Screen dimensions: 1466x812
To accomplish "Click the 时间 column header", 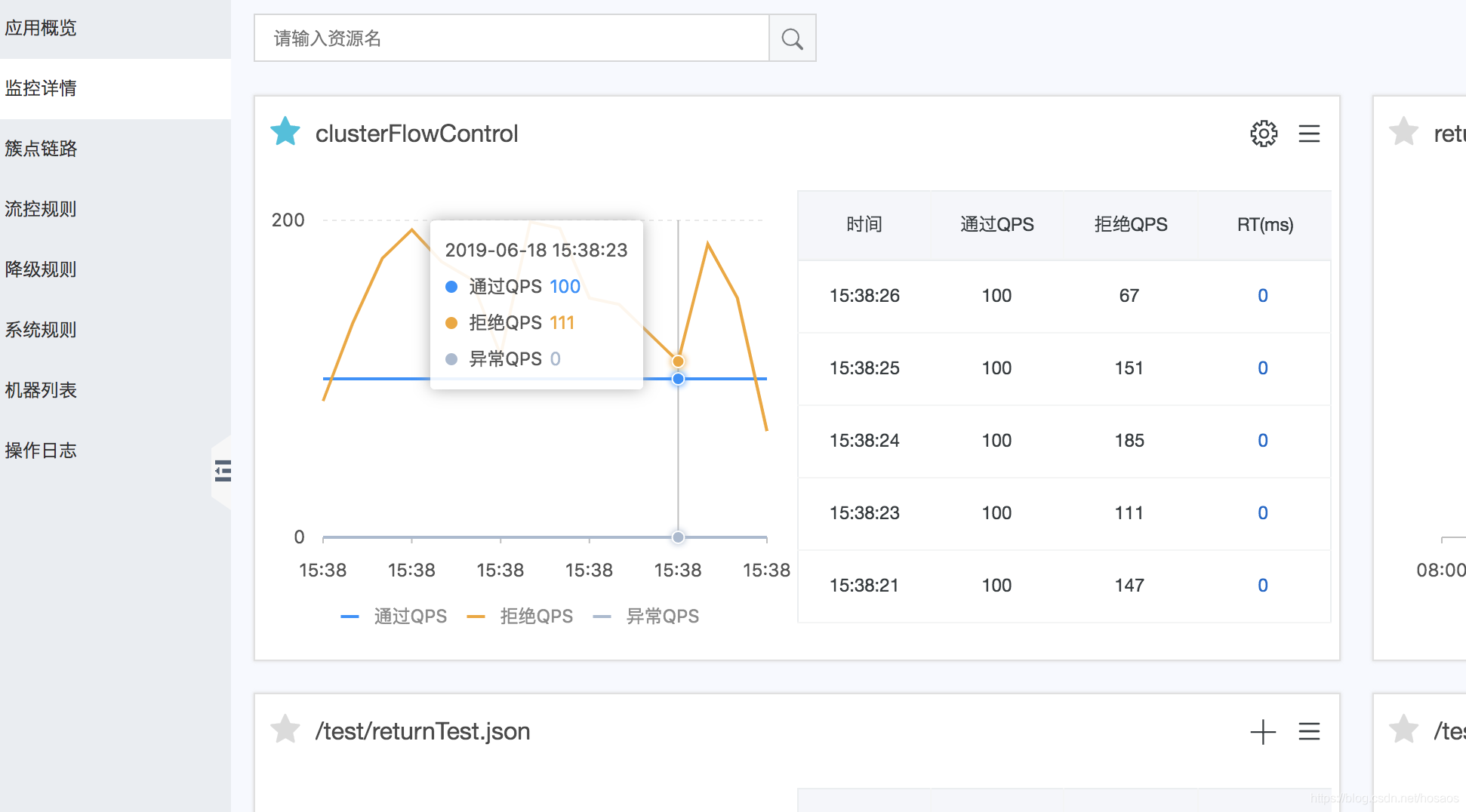I will tap(864, 224).
